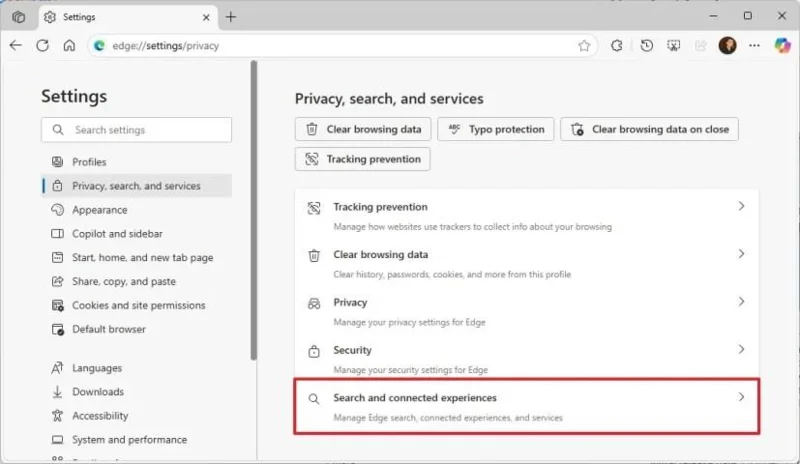
Task: Launch Copilot from the toolbar
Action: pyautogui.click(x=782, y=45)
